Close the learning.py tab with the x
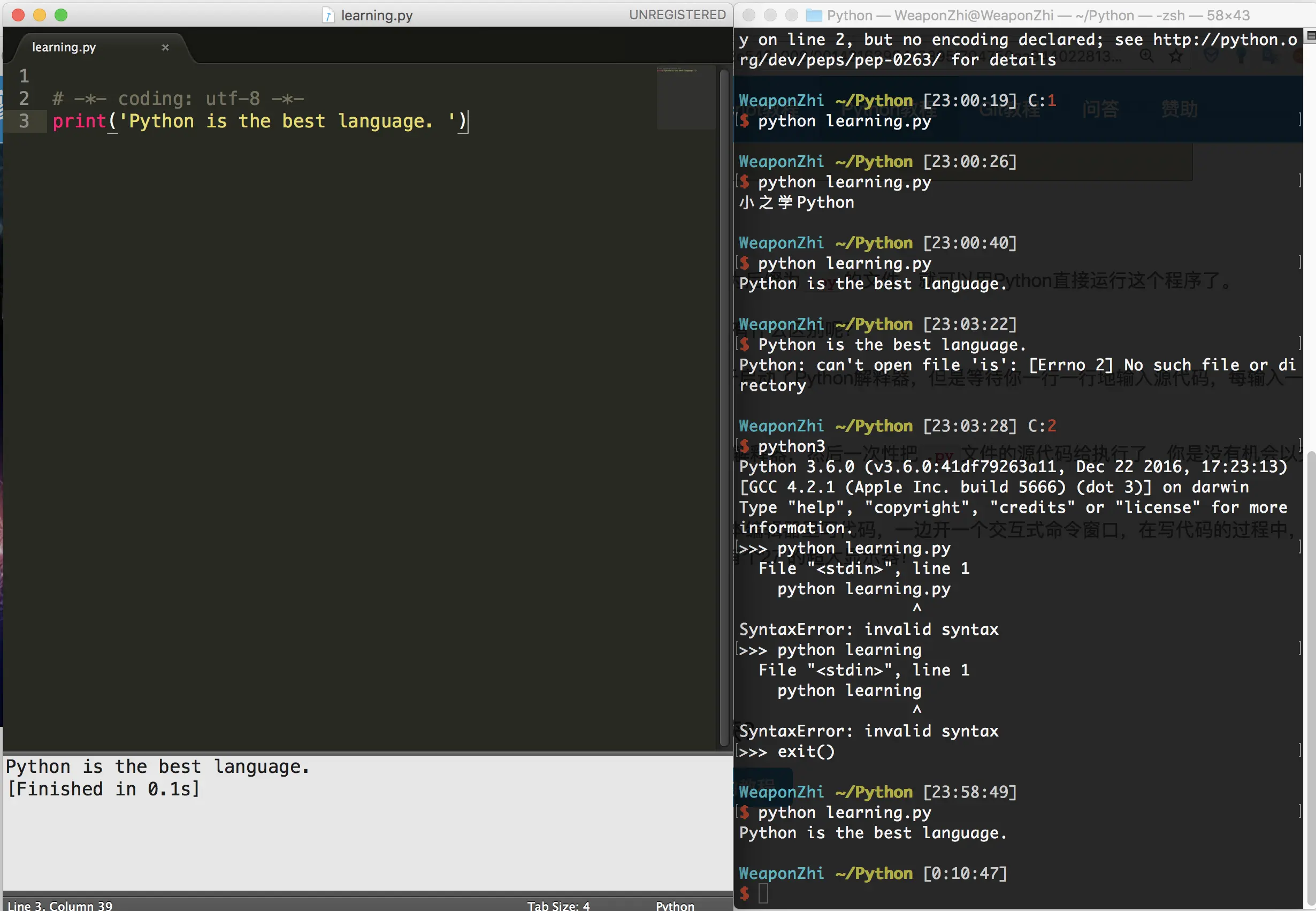This screenshot has width=1316, height=911. click(x=165, y=48)
